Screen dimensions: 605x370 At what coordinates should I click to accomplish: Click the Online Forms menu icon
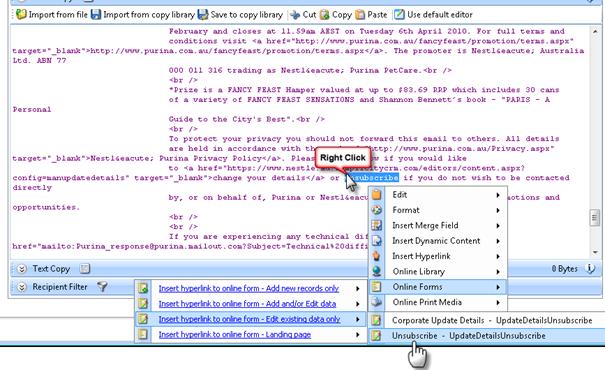(x=377, y=287)
